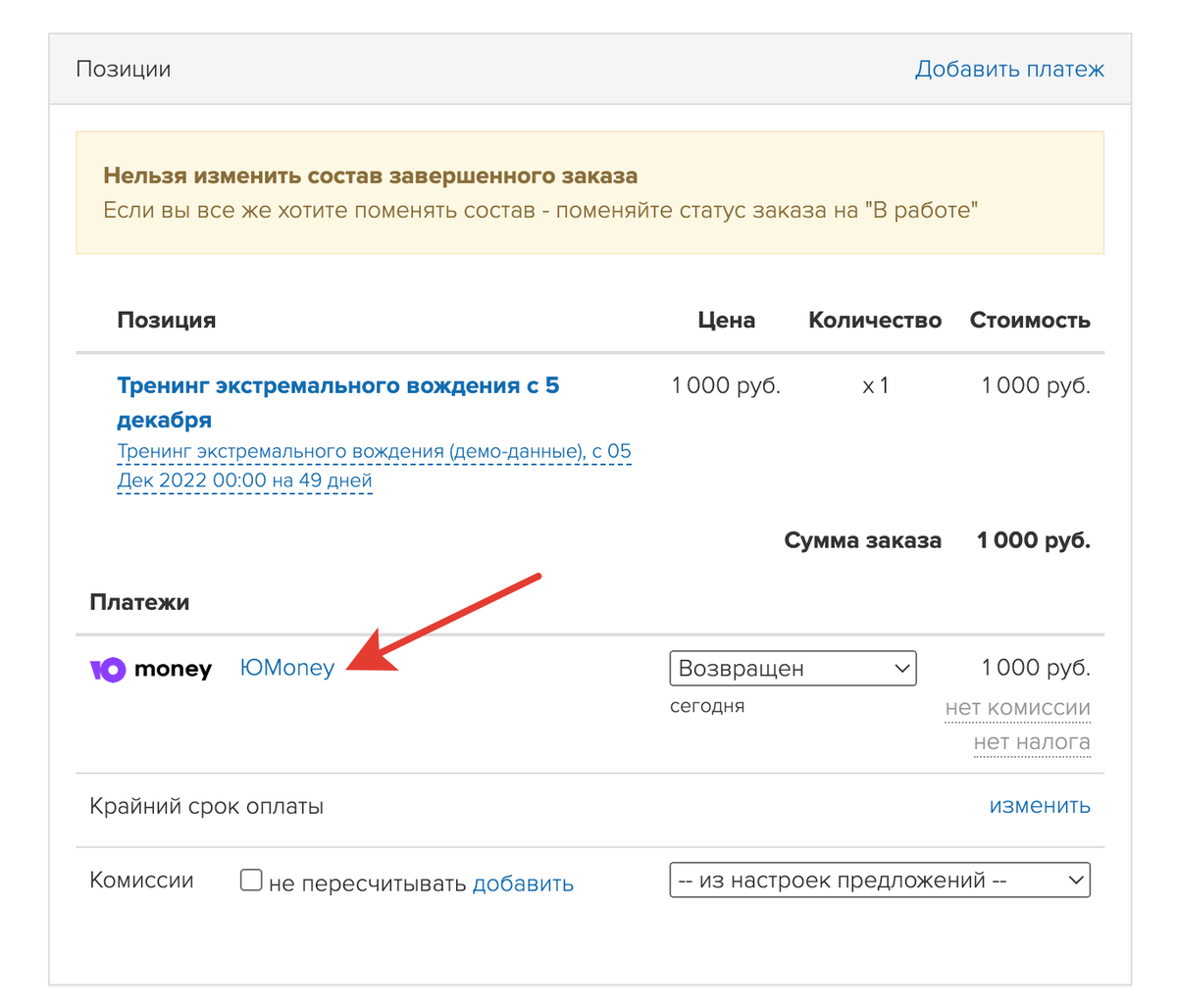This screenshot has height=1008, width=1177.
Task: Click the YooMoney logo icon
Action: (x=151, y=670)
